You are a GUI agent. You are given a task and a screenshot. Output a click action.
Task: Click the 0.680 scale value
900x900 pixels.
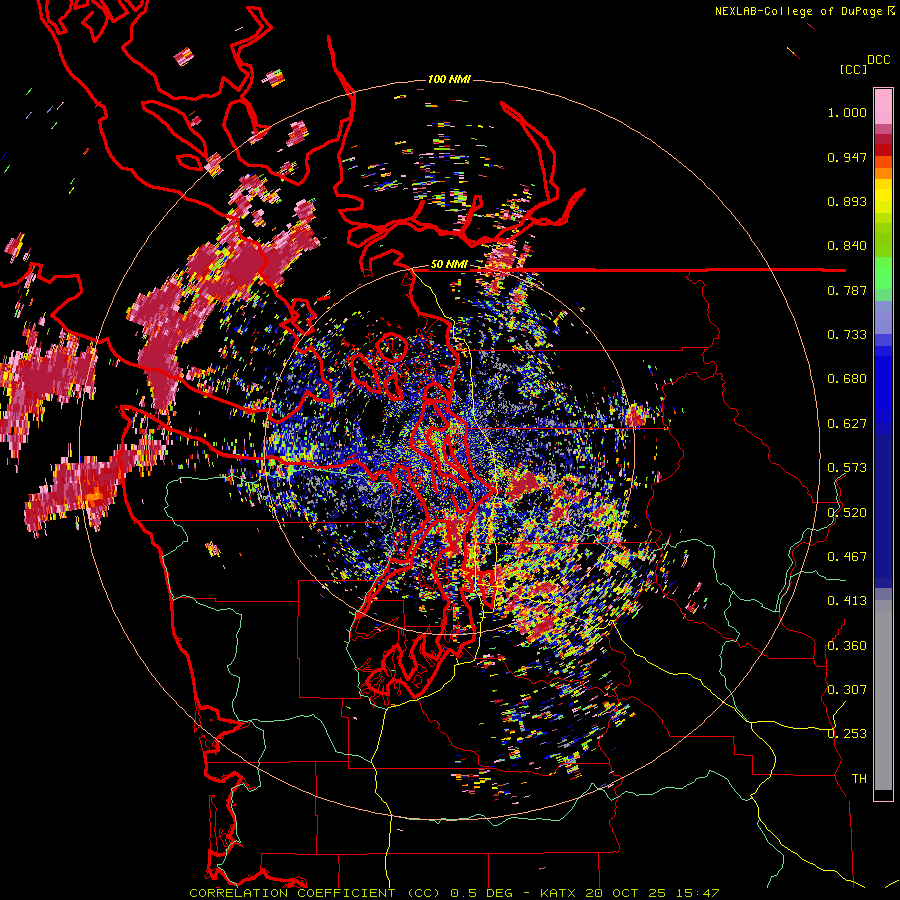[847, 379]
